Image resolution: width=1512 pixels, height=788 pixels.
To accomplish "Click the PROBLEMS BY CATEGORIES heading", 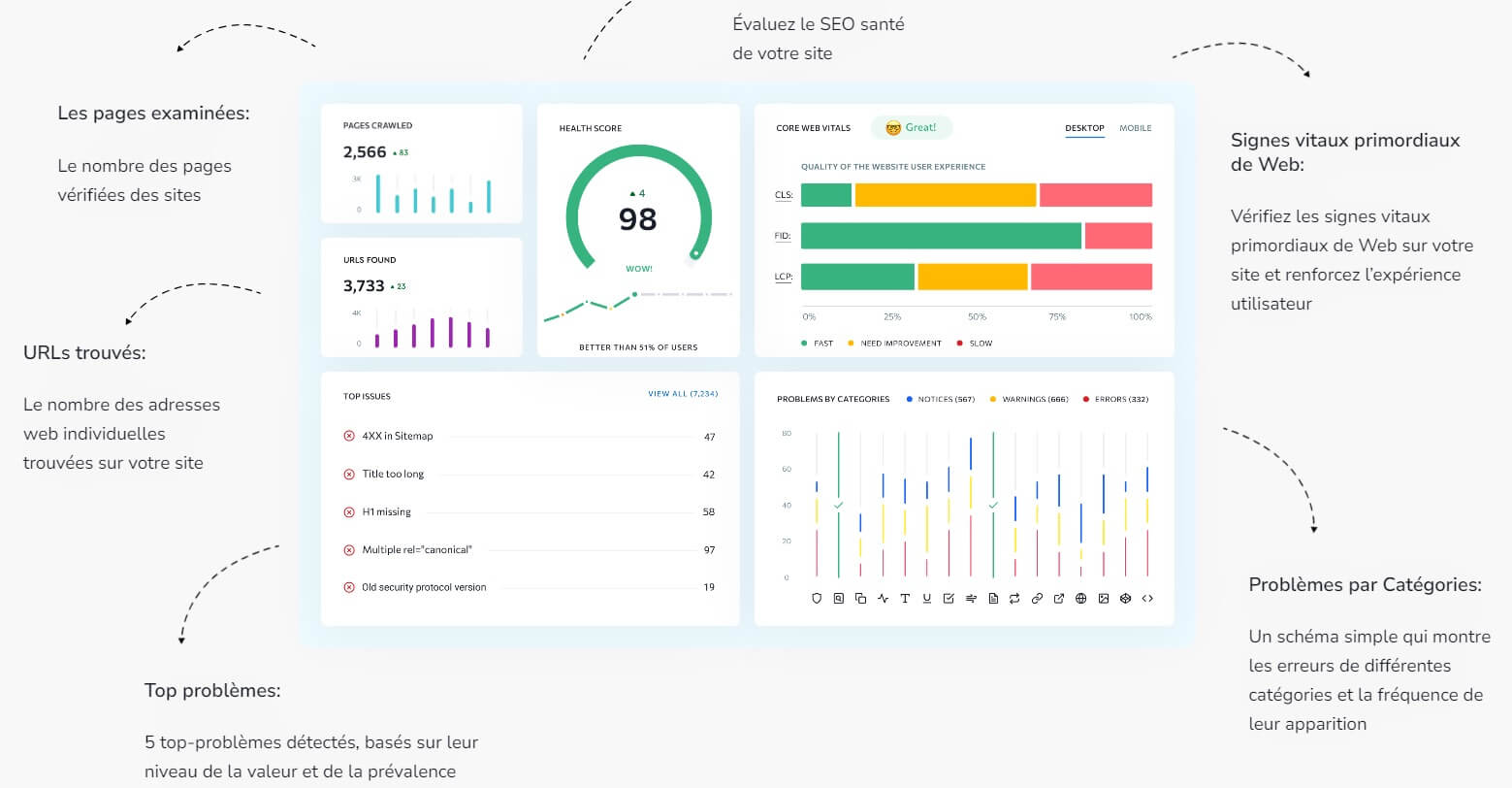I will point(833,399).
